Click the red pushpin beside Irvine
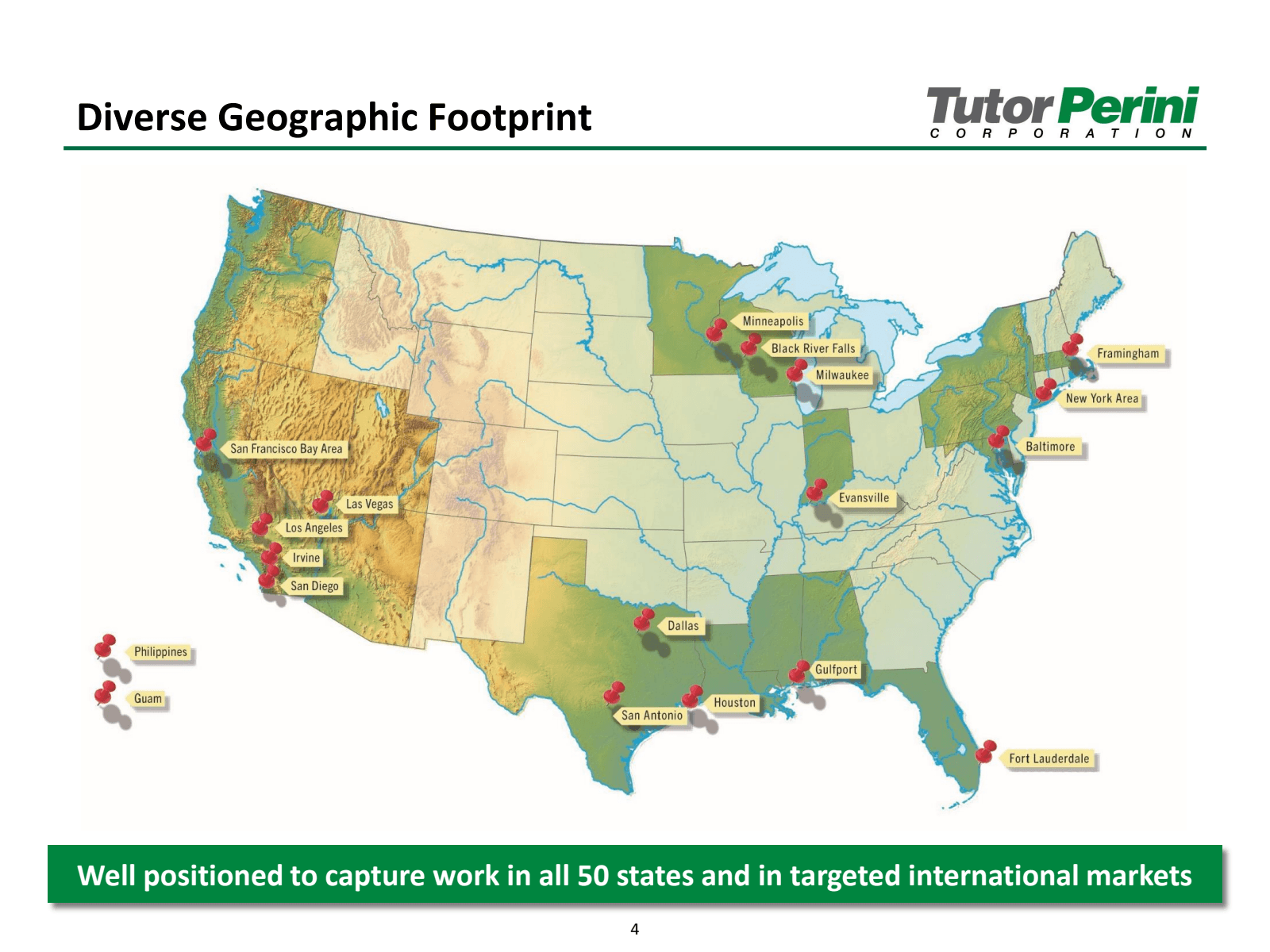The width and height of the screenshot is (1270, 952). click(271, 553)
